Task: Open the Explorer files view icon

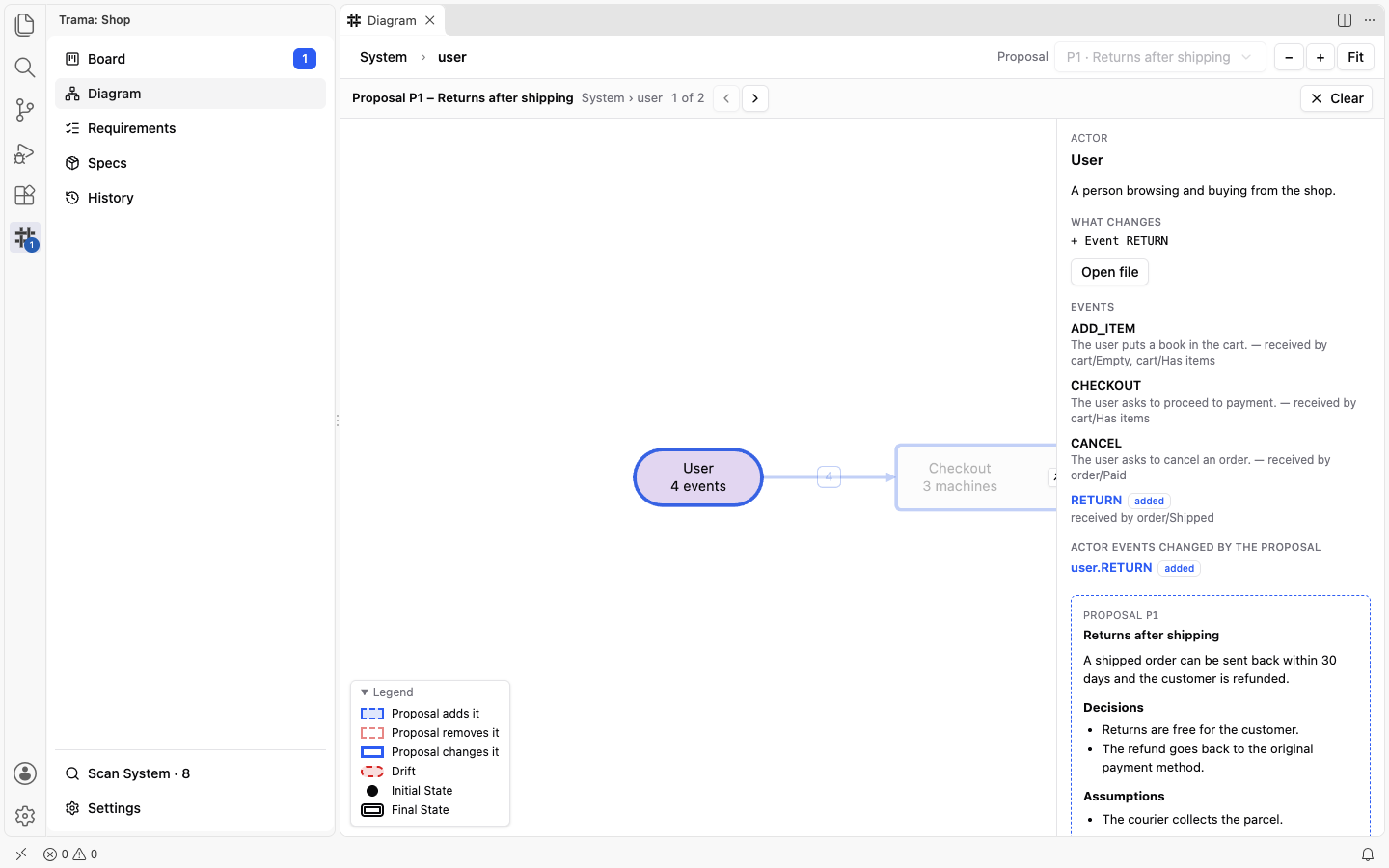Action: [25, 24]
